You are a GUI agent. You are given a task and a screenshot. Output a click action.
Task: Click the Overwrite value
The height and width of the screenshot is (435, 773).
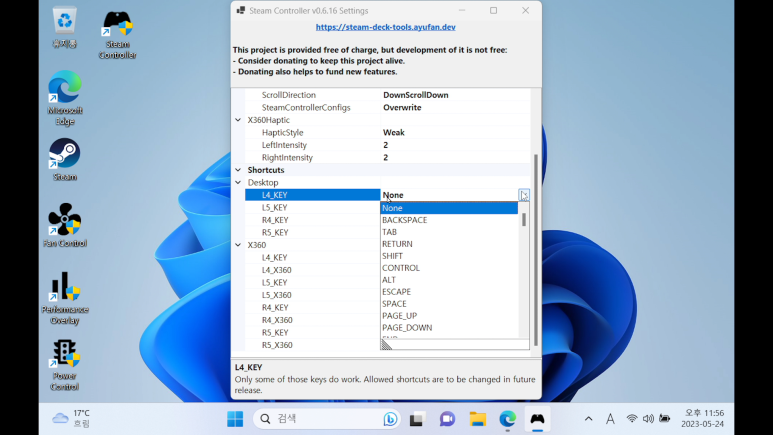click(402, 108)
